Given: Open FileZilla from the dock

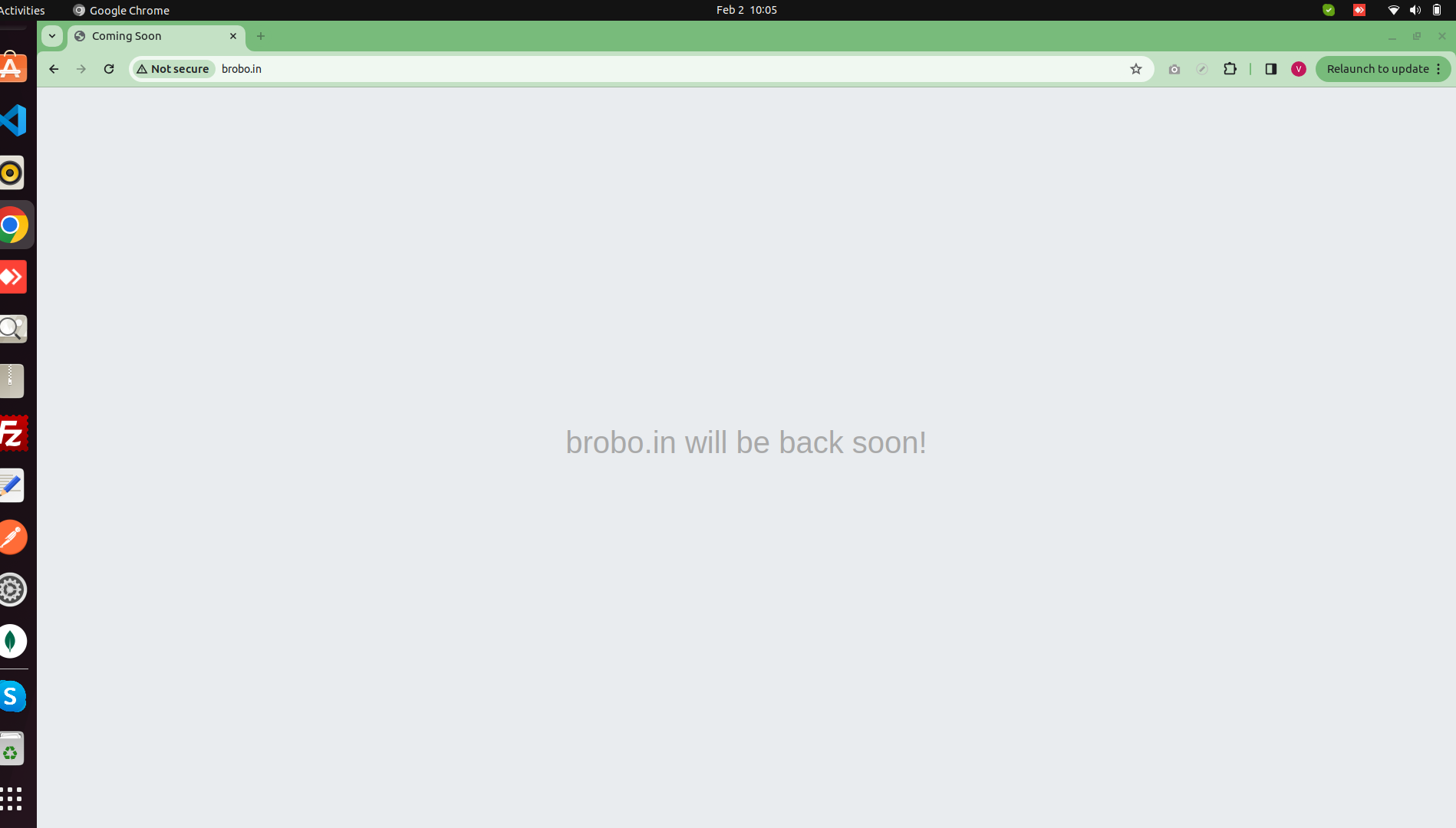Looking at the screenshot, I should (14, 433).
